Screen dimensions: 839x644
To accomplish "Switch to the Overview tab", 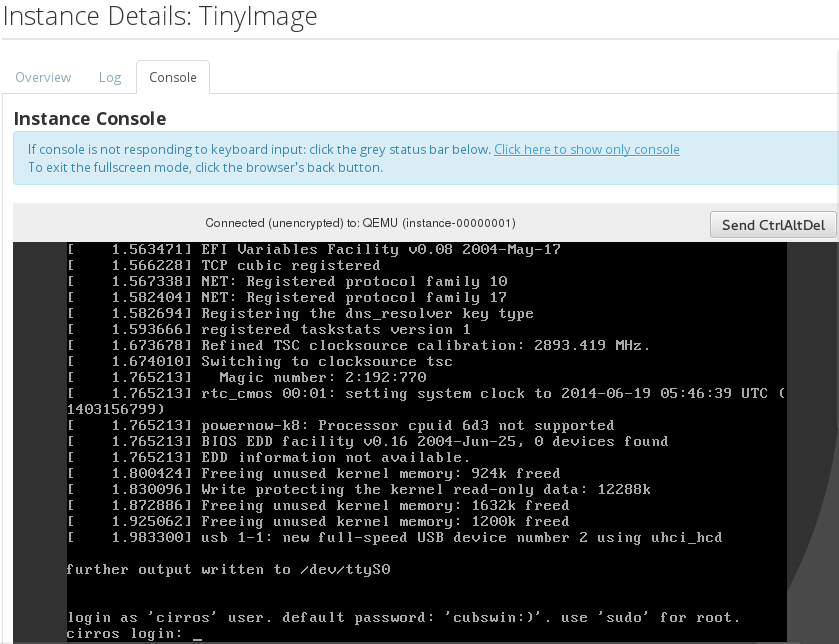I will [x=43, y=77].
